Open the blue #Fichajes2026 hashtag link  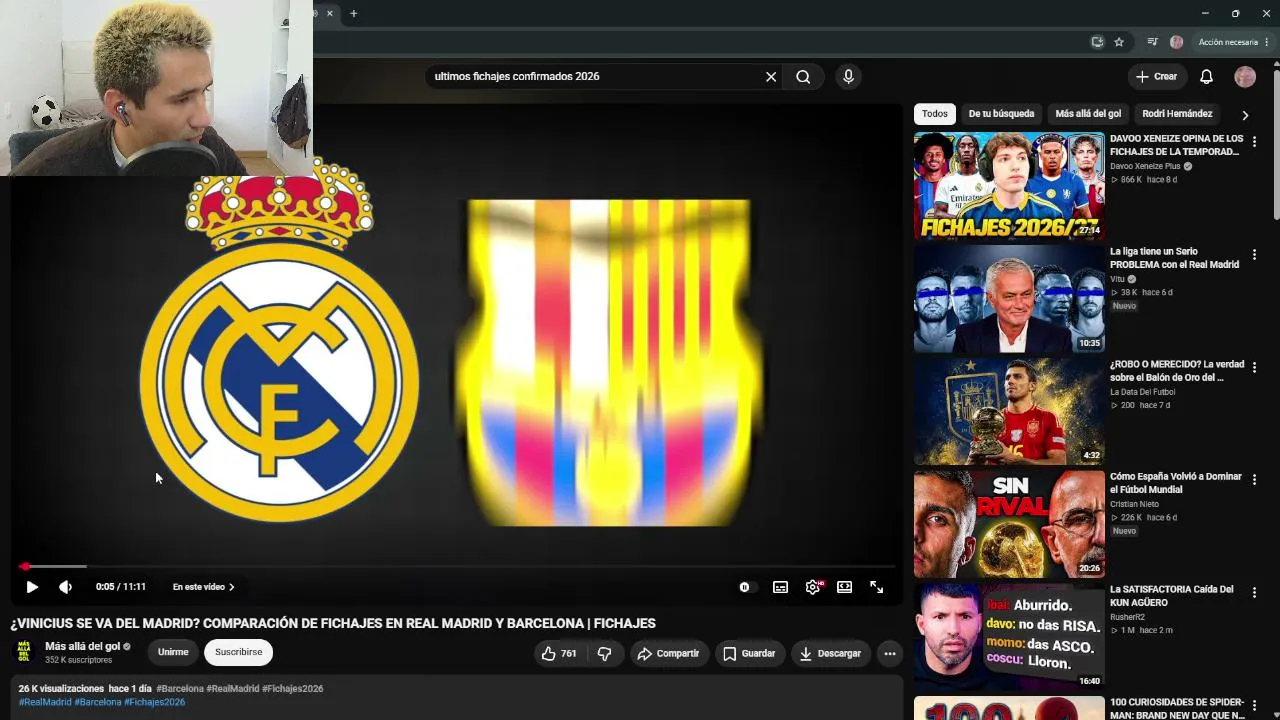(x=155, y=702)
